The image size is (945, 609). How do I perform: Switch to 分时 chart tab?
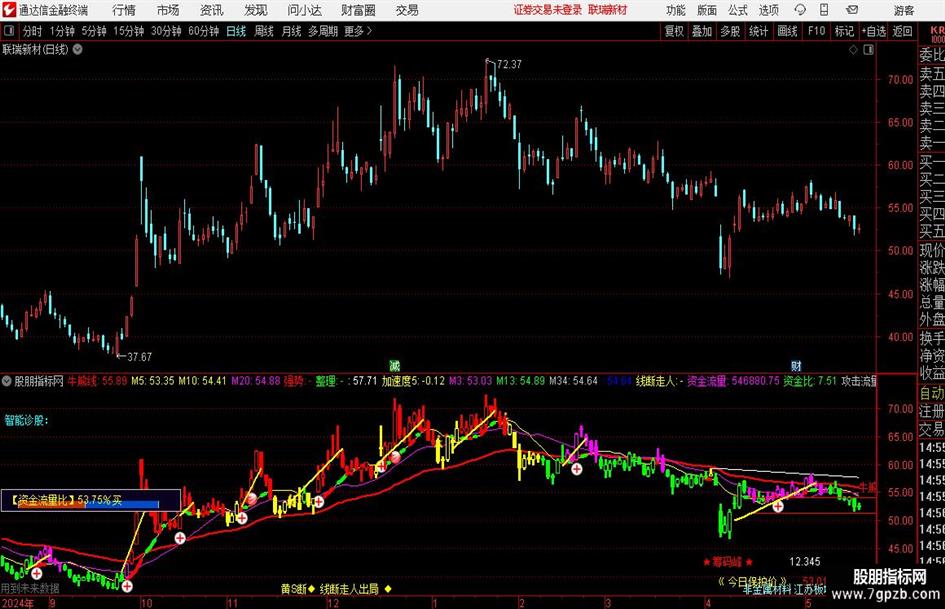(x=33, y=31)
